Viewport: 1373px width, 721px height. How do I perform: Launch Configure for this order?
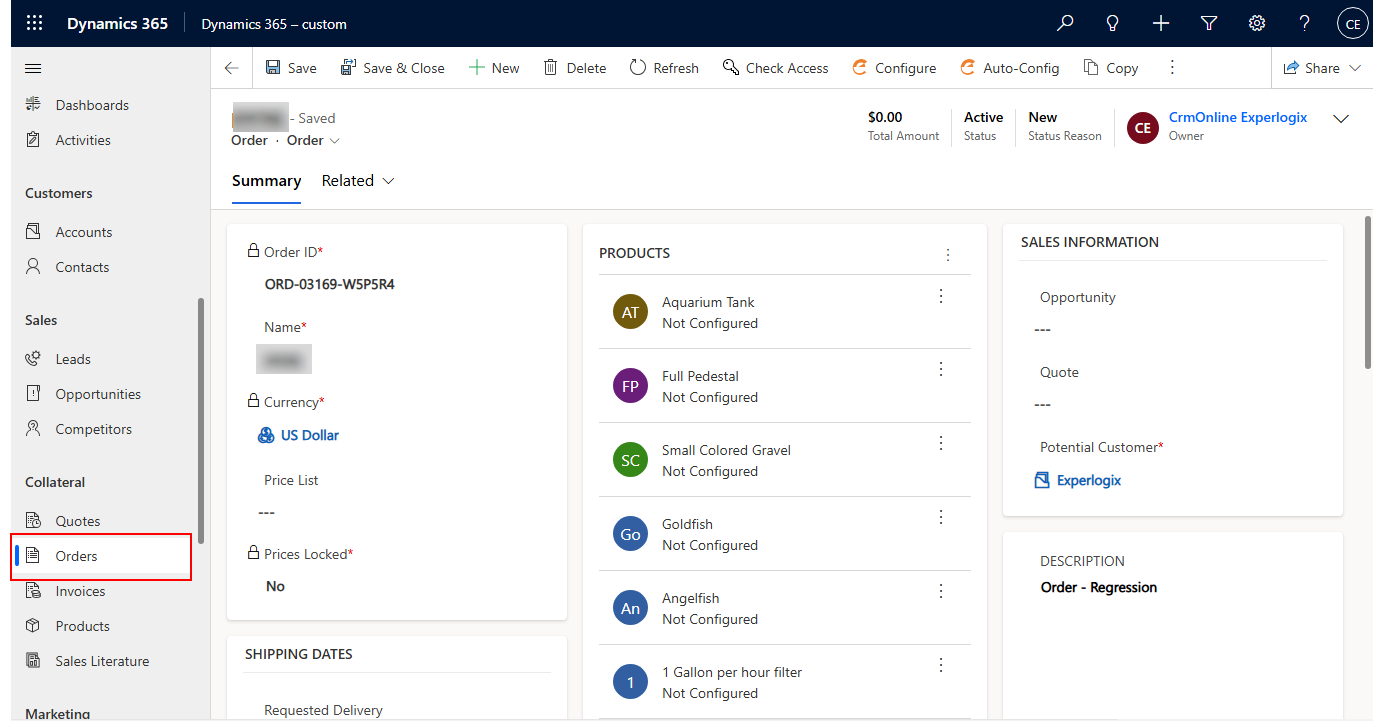[x=894, y=68]
